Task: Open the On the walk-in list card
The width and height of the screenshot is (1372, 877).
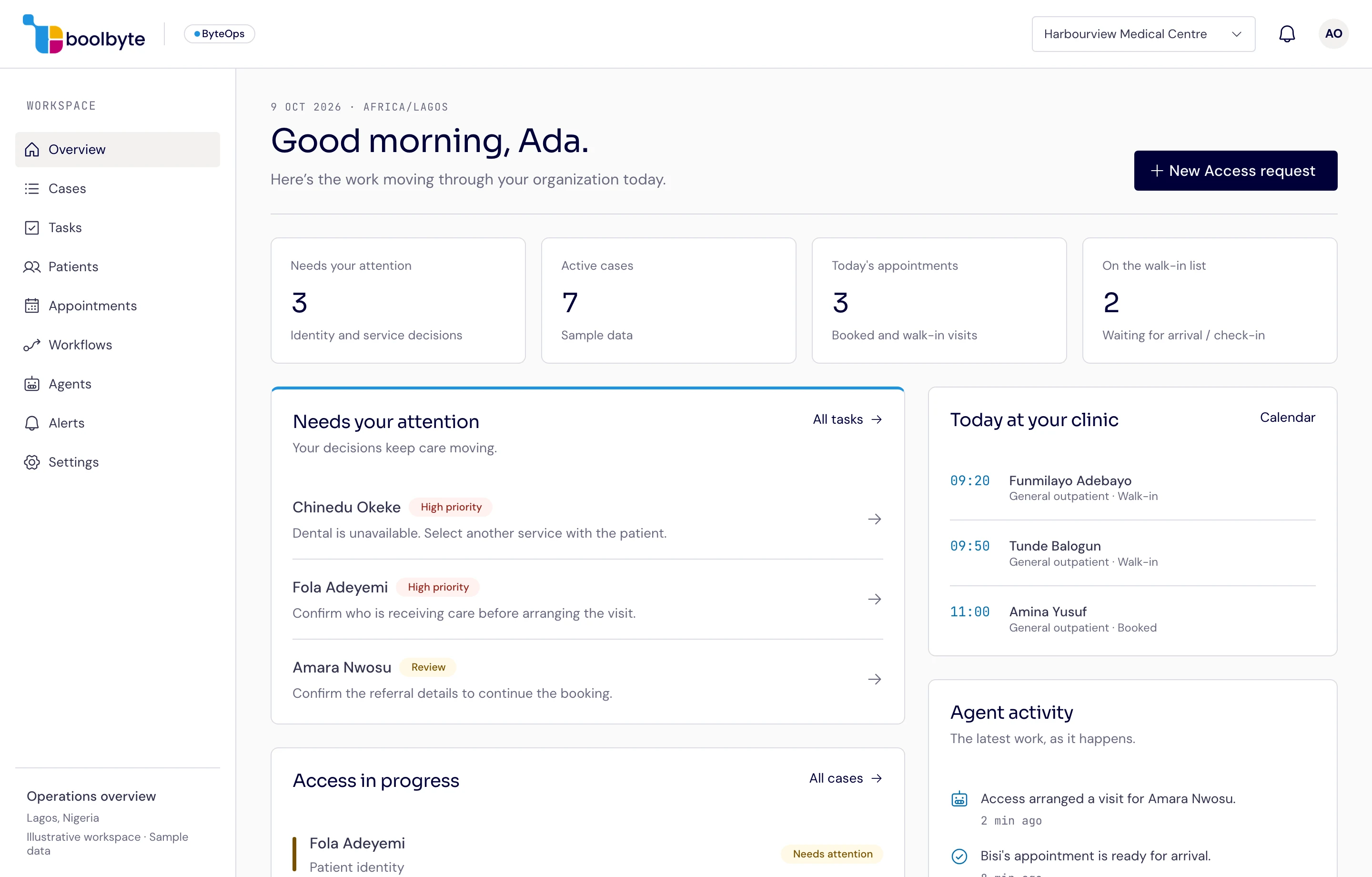Action: coord(1210,300)
